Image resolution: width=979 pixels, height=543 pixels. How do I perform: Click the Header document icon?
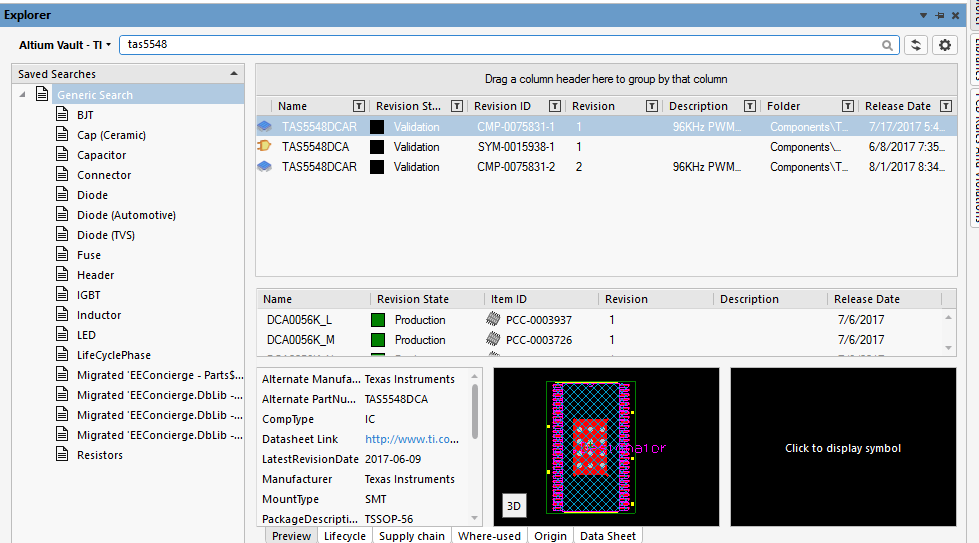click(x=62, y=274)
